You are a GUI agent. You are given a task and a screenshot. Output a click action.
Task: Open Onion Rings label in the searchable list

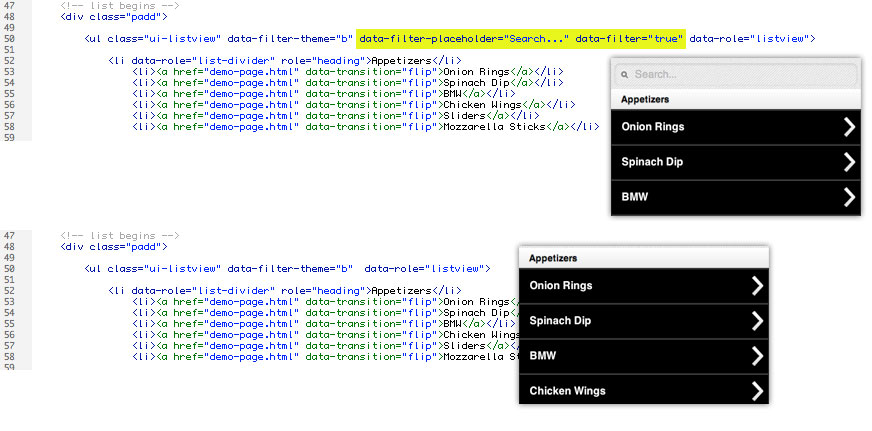(x=653, y=127)
